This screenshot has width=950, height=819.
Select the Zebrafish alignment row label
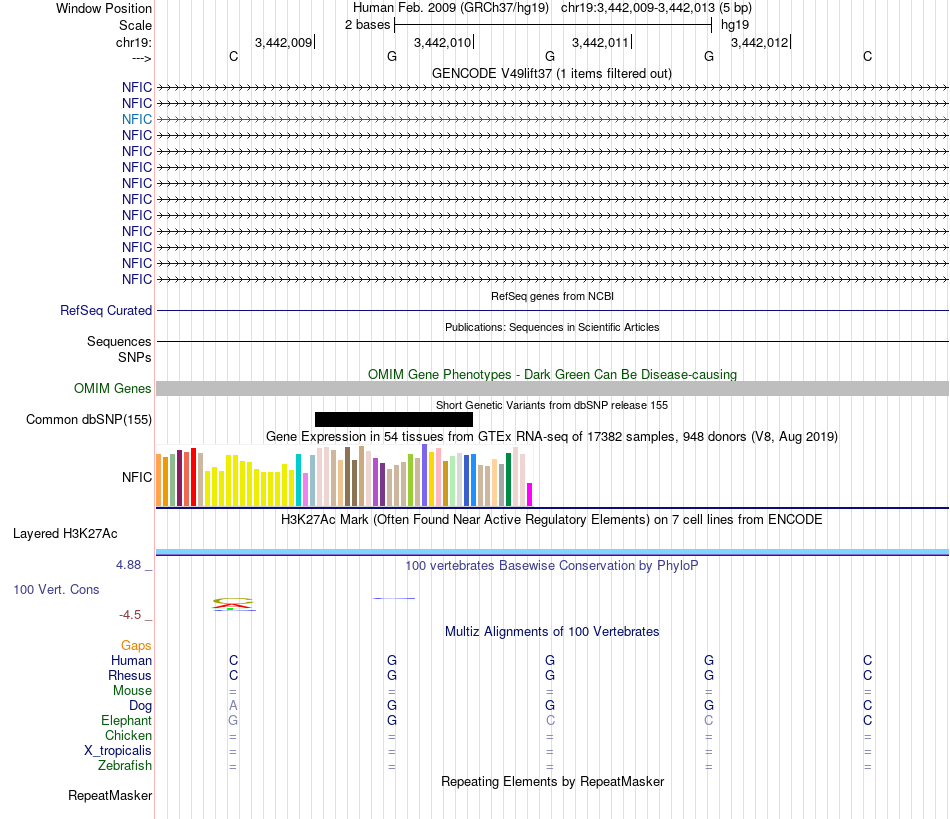(x=125, y=765)
